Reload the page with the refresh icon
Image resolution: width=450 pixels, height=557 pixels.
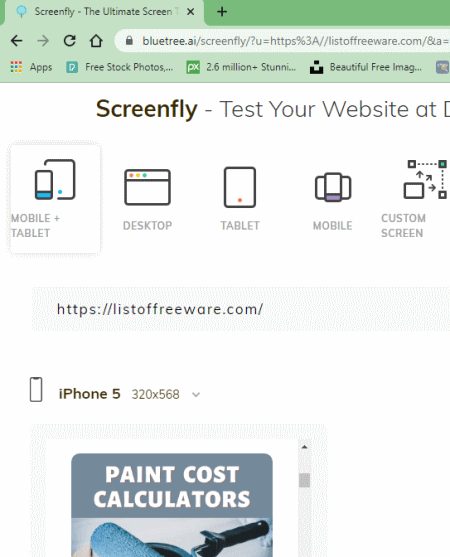point(70,41)
